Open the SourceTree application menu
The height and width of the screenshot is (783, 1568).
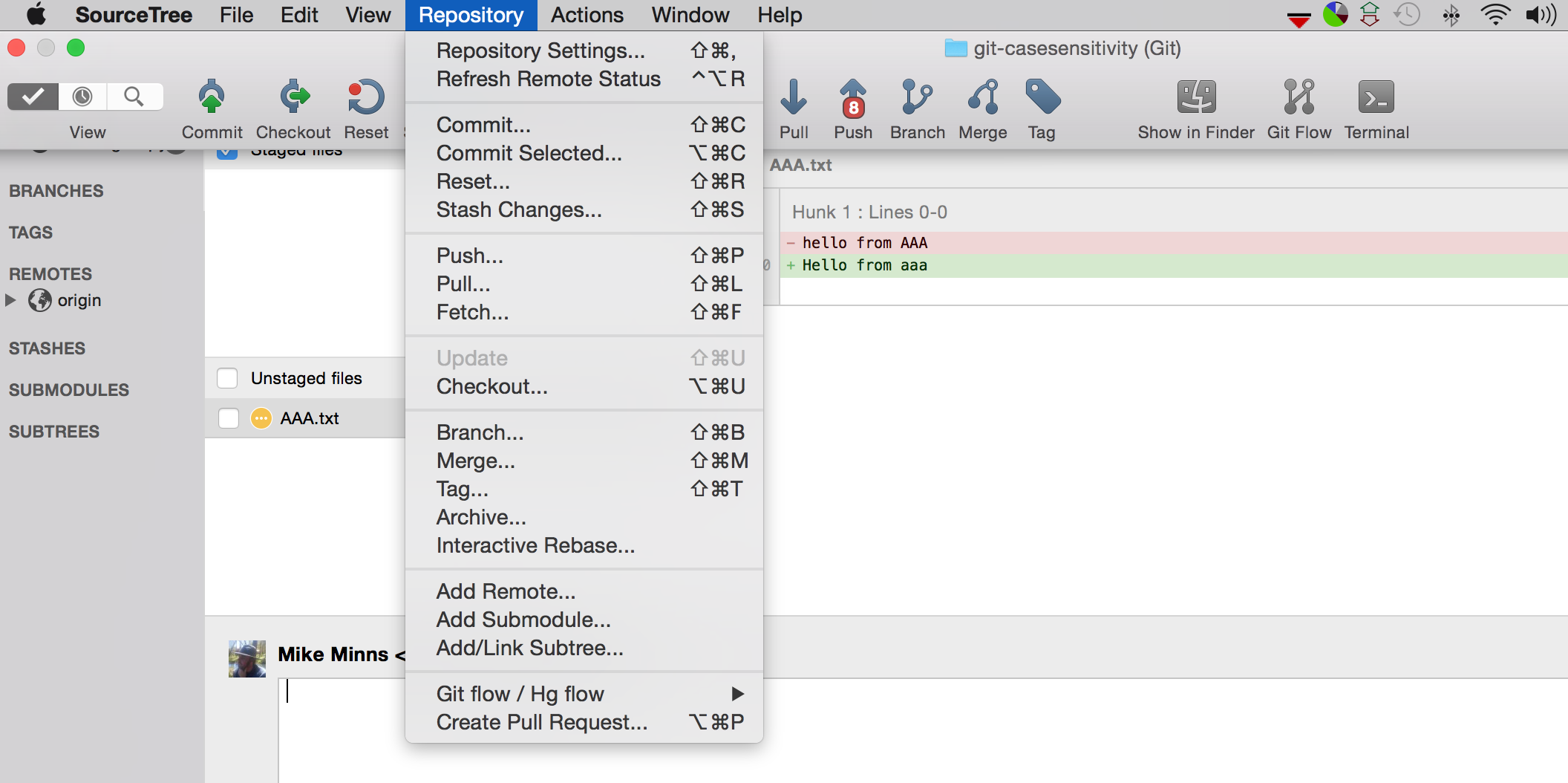pos(134,15)
